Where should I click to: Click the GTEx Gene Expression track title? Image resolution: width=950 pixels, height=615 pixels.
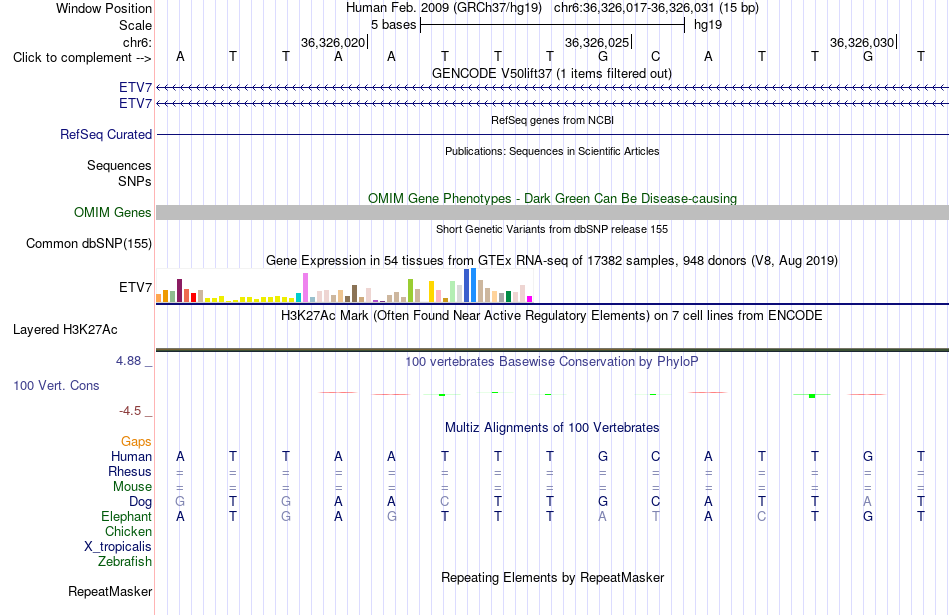point(551,261)
